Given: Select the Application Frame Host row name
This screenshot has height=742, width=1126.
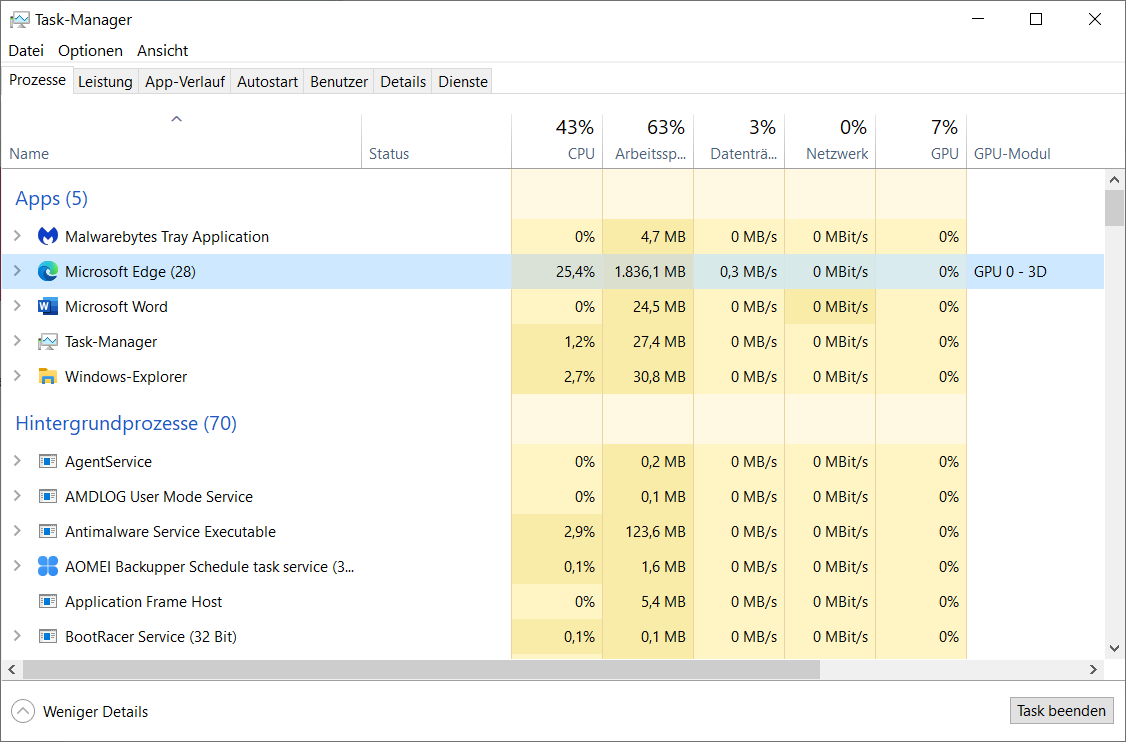Looking at the screenshot, I should click(144, 602).
